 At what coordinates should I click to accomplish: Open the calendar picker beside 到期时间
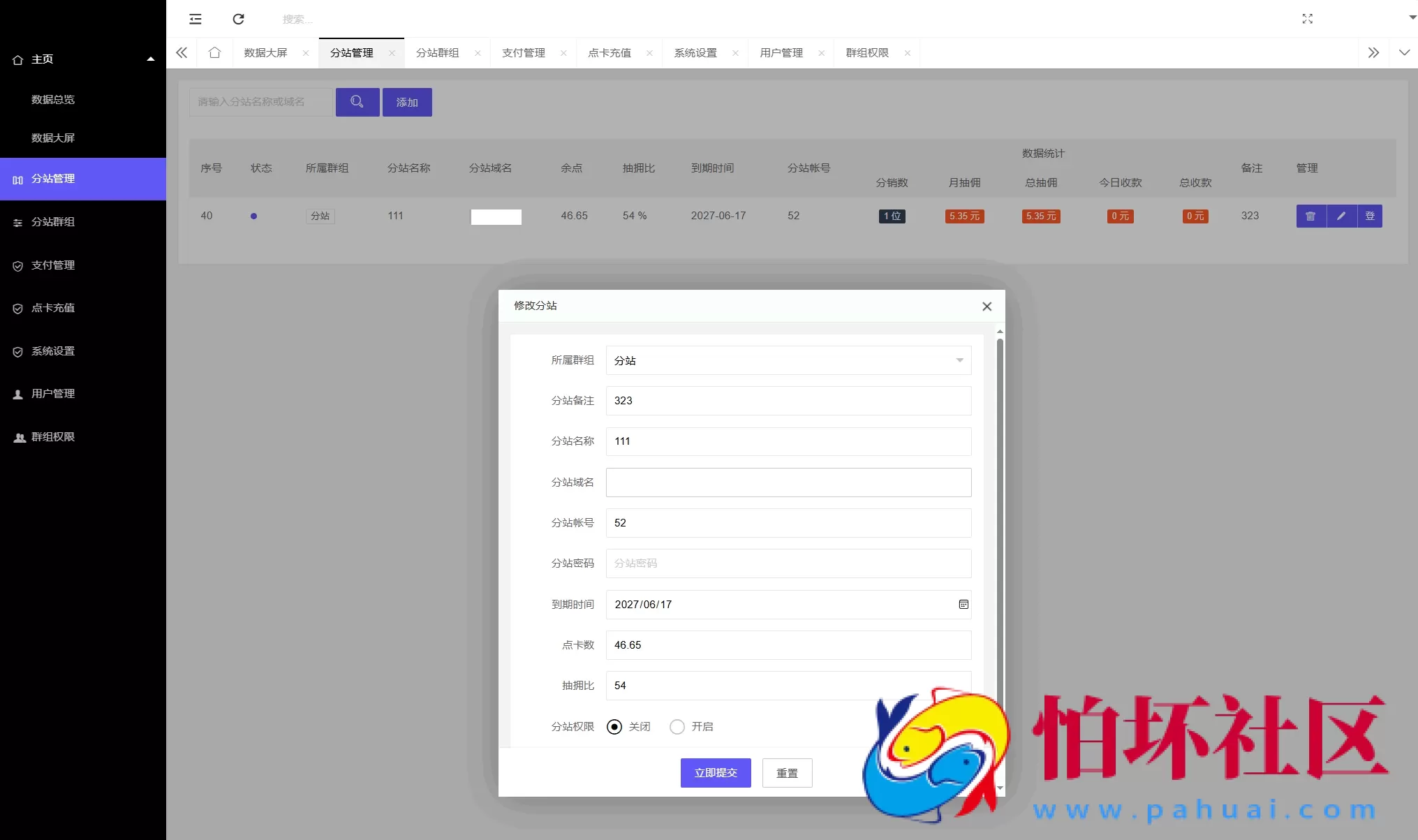(963, 604)
